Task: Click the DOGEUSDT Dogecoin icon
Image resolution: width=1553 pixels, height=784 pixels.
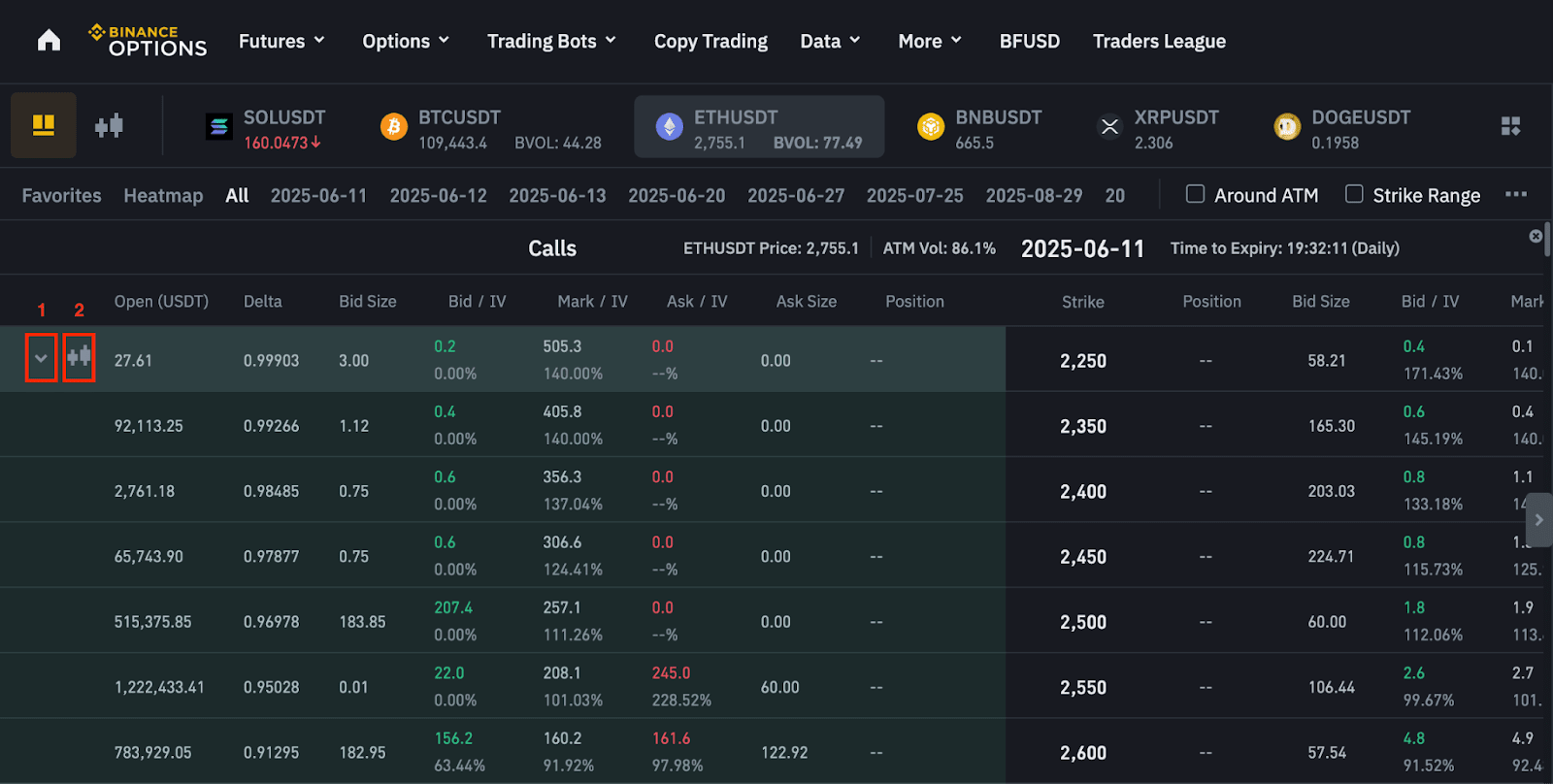Action: (x=1287, y=127)
